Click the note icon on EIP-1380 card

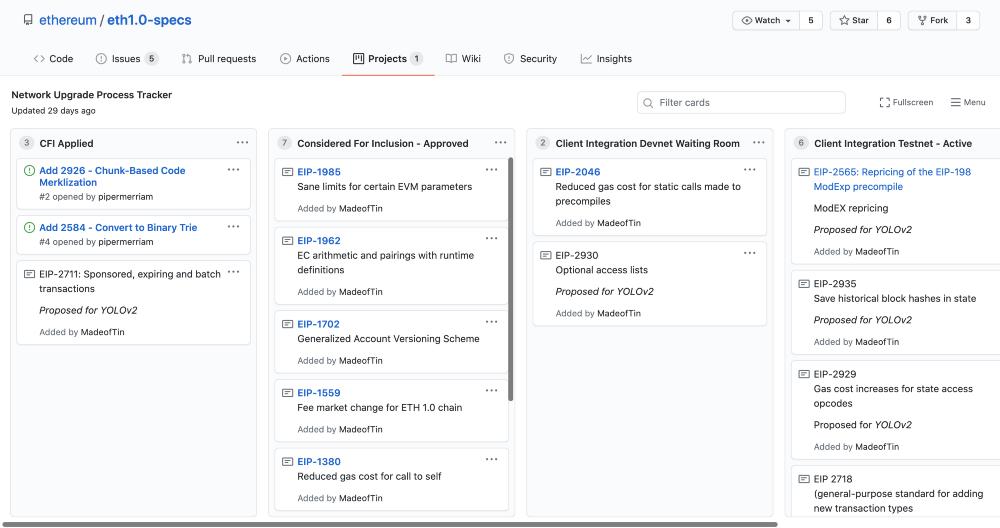(x=288, y=462)
